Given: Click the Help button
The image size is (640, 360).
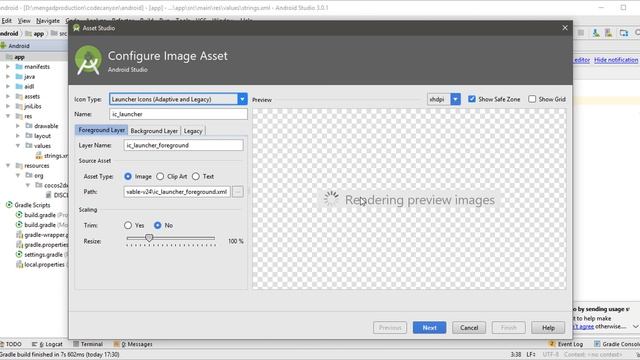Looking at the screenshot, I should 548,328.
